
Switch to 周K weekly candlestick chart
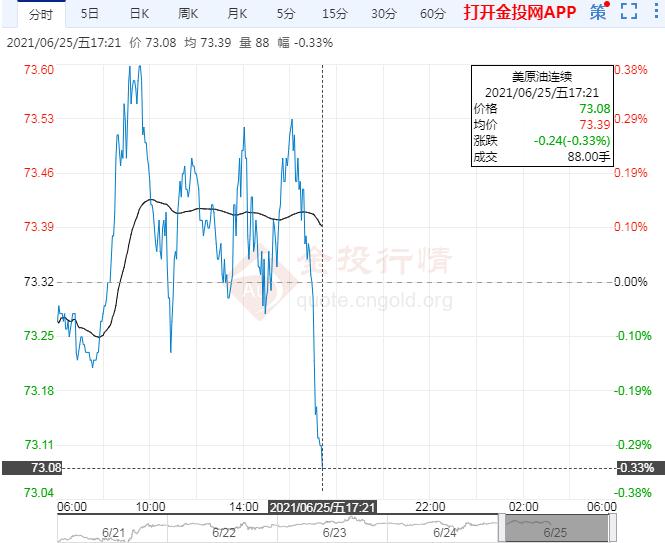pyautogui.click(x=189, y=13)
